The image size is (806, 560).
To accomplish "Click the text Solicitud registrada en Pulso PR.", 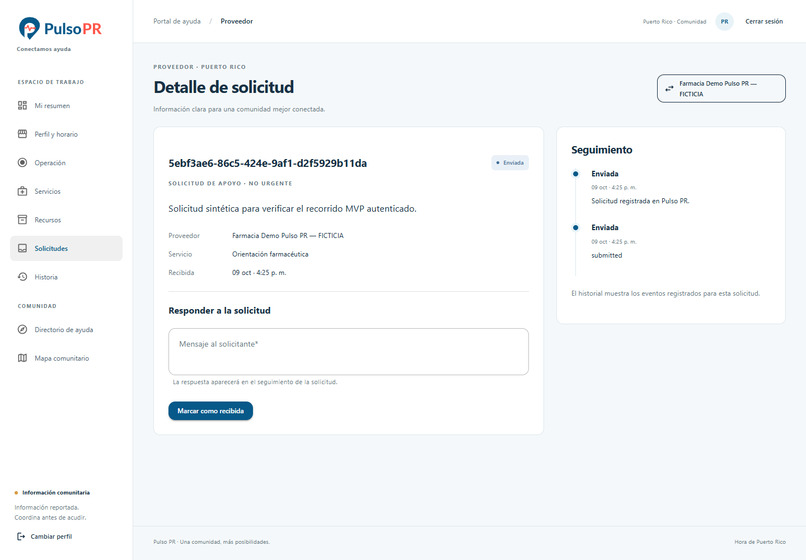I will pyautogui.click(x=640, y=201).
